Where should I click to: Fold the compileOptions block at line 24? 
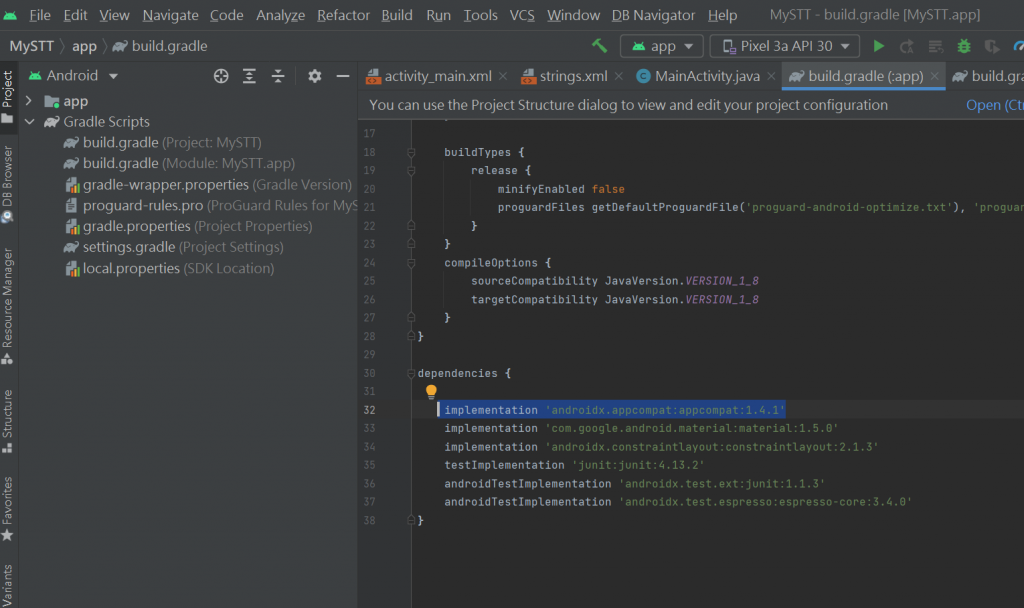tap(411, 263)
